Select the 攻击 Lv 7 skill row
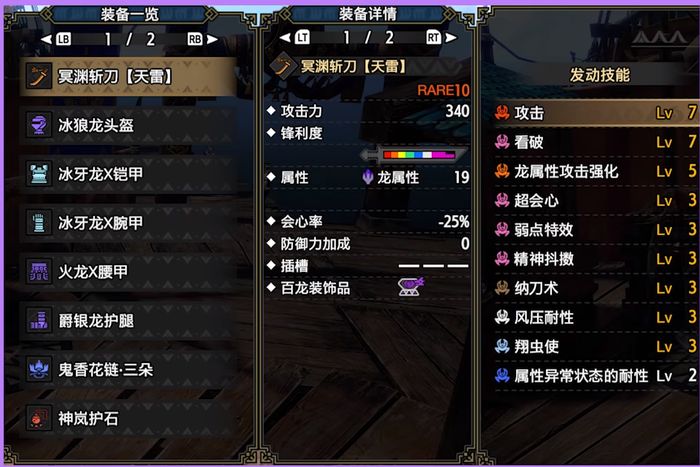 pyautogui.click(x=596, y=113)
